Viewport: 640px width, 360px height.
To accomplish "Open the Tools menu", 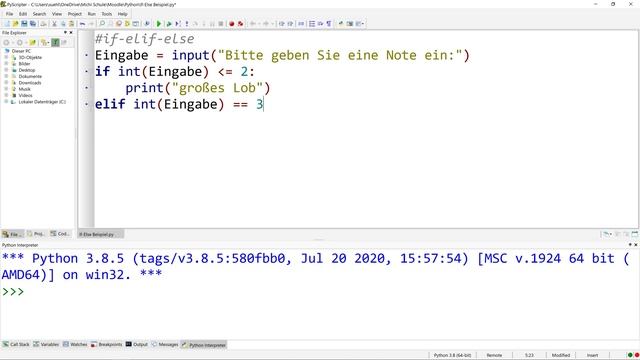I will [107, 14].
